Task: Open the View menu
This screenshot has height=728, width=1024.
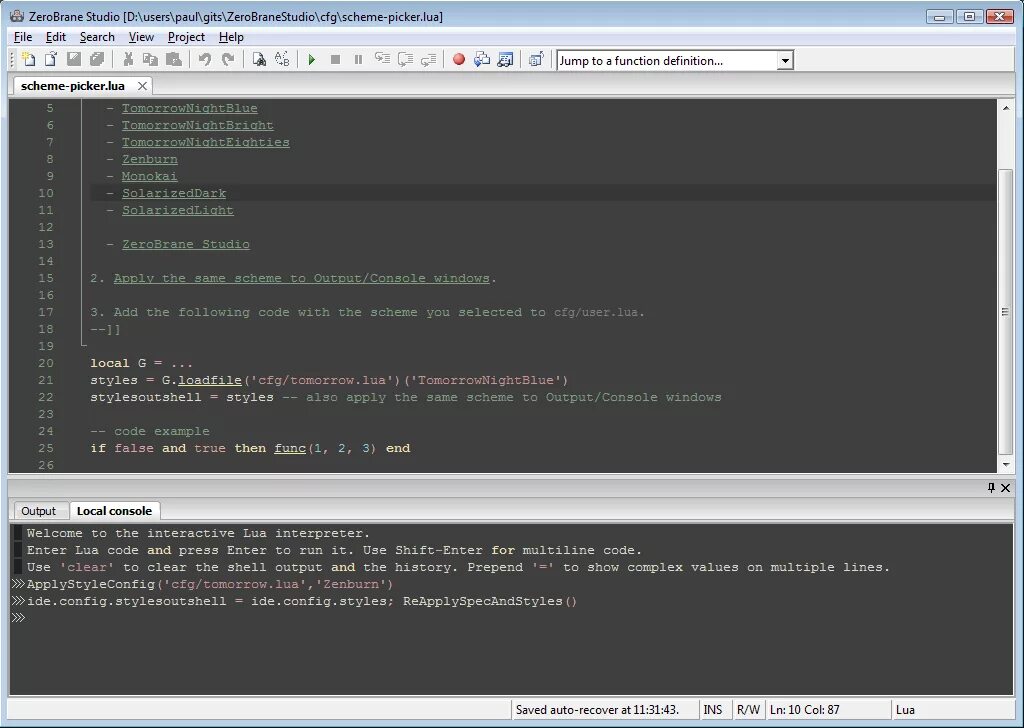Action: (x=141, y=37)
